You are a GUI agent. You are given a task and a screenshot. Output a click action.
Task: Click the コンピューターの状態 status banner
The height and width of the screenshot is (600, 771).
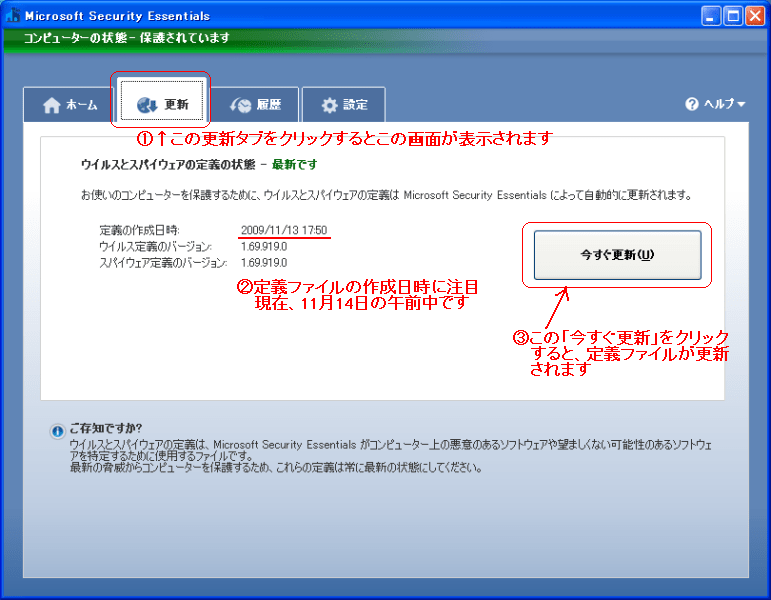click(127, 38)
